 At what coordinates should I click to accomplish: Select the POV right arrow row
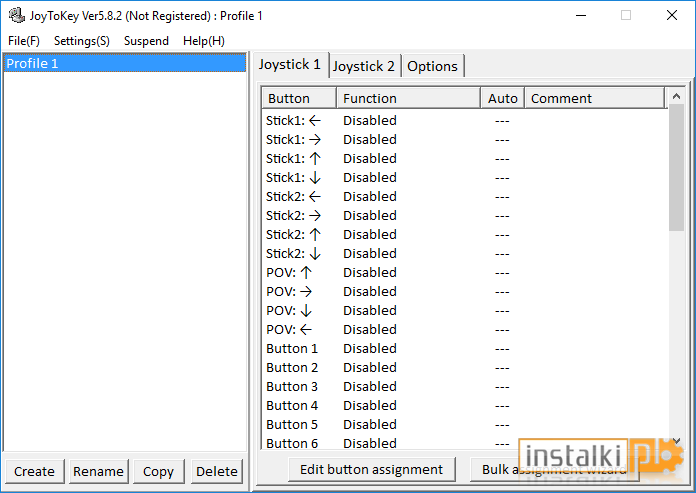[464, 292]
